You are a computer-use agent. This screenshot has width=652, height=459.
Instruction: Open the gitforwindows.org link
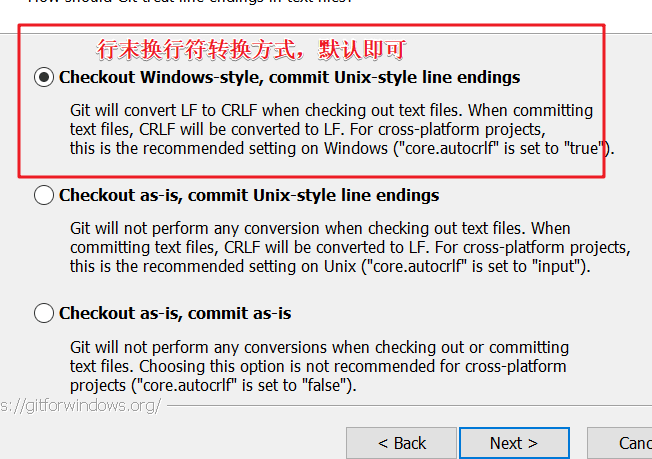pyautogui.click(x=80, y=405)
